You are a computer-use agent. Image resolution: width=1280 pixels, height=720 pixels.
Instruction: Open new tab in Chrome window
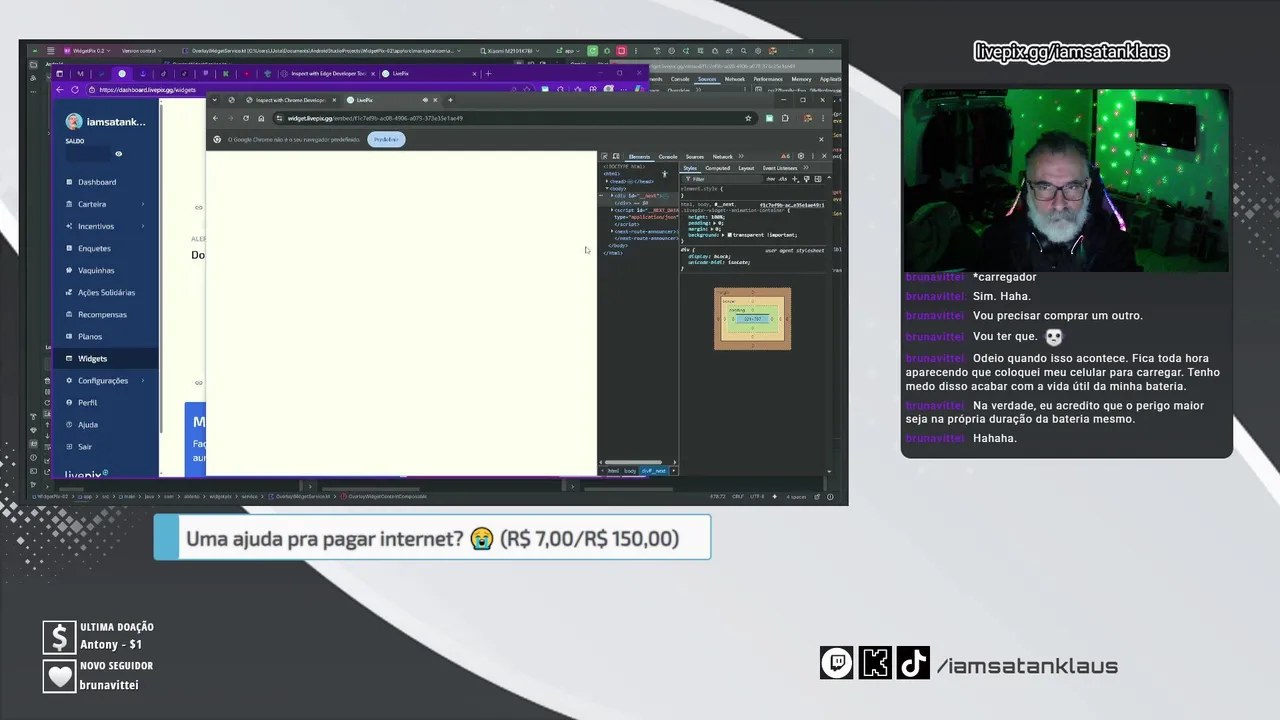(450, 100)
